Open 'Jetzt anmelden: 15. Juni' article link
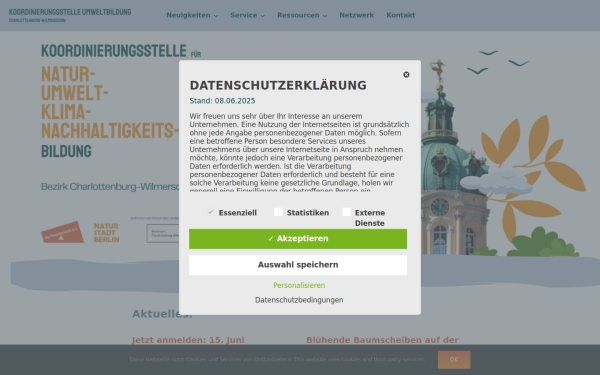 pos(188,340)
